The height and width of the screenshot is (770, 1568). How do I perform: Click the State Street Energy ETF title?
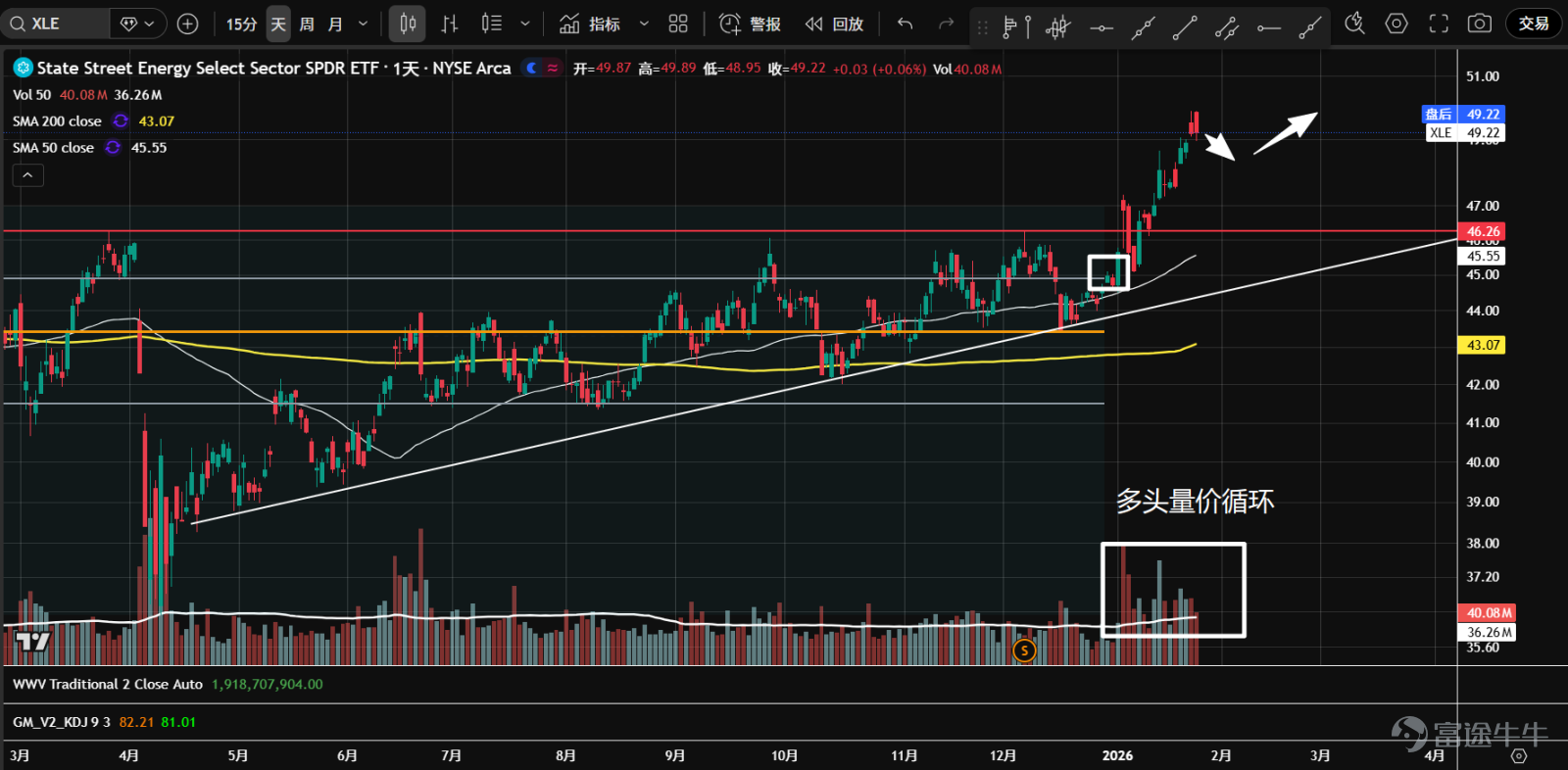[x=273, y=69]
